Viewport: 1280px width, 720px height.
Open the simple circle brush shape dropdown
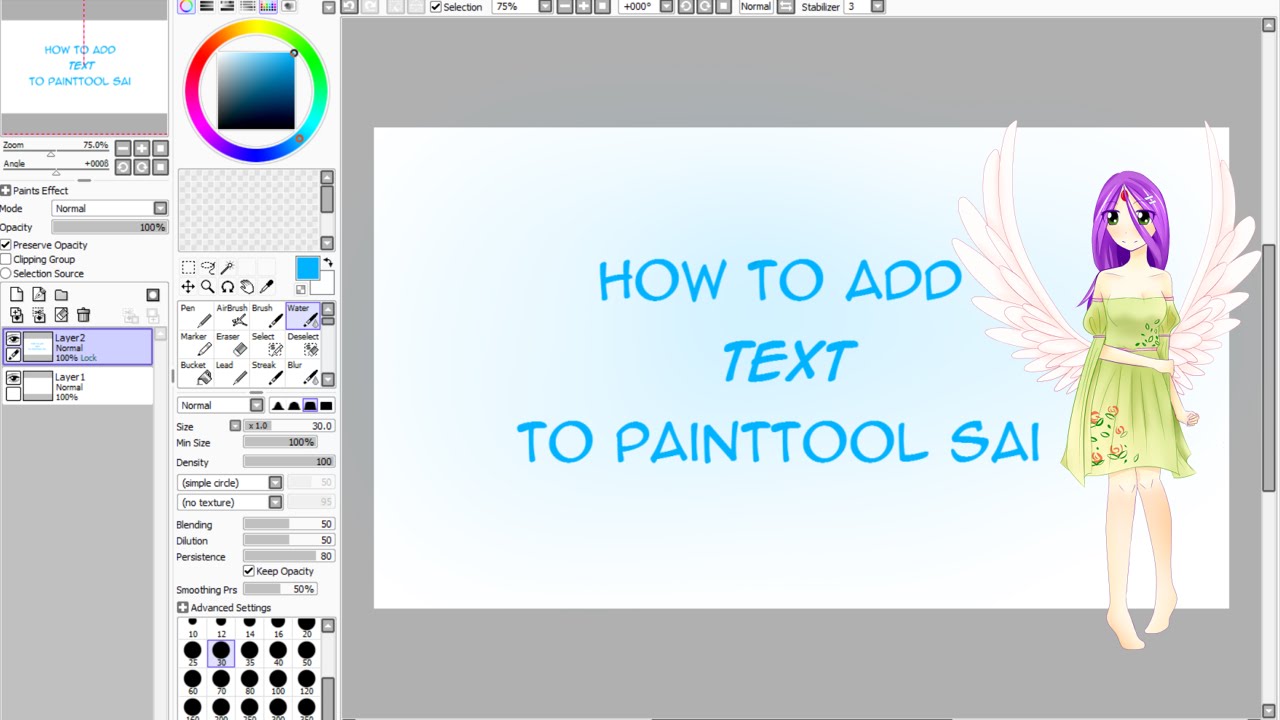(x=230, y=483)
